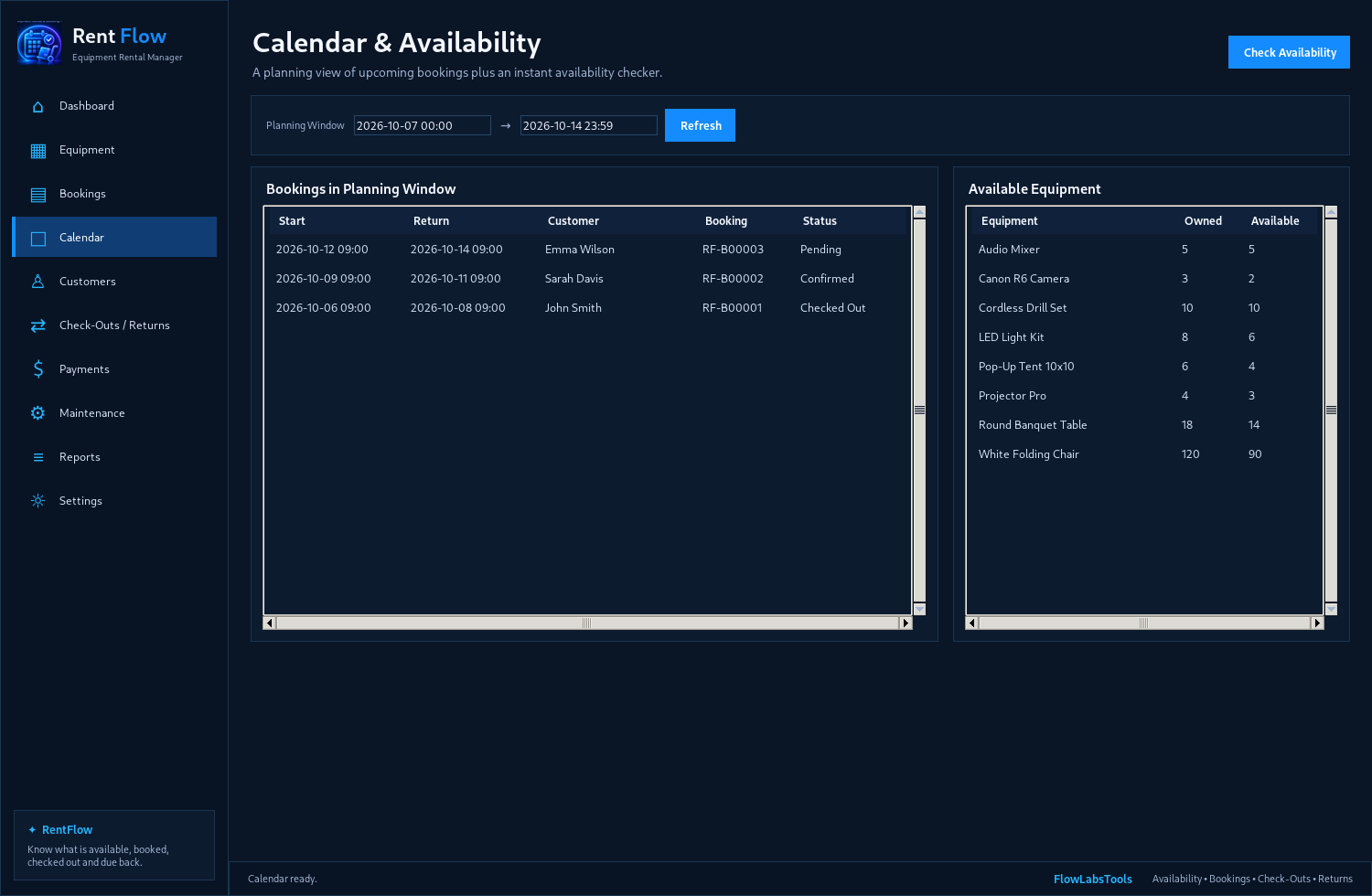The width and height of the screenshot is (1372, 896).
Task: Click the Calendar square icon in sidebar
Action: point(38,239)
